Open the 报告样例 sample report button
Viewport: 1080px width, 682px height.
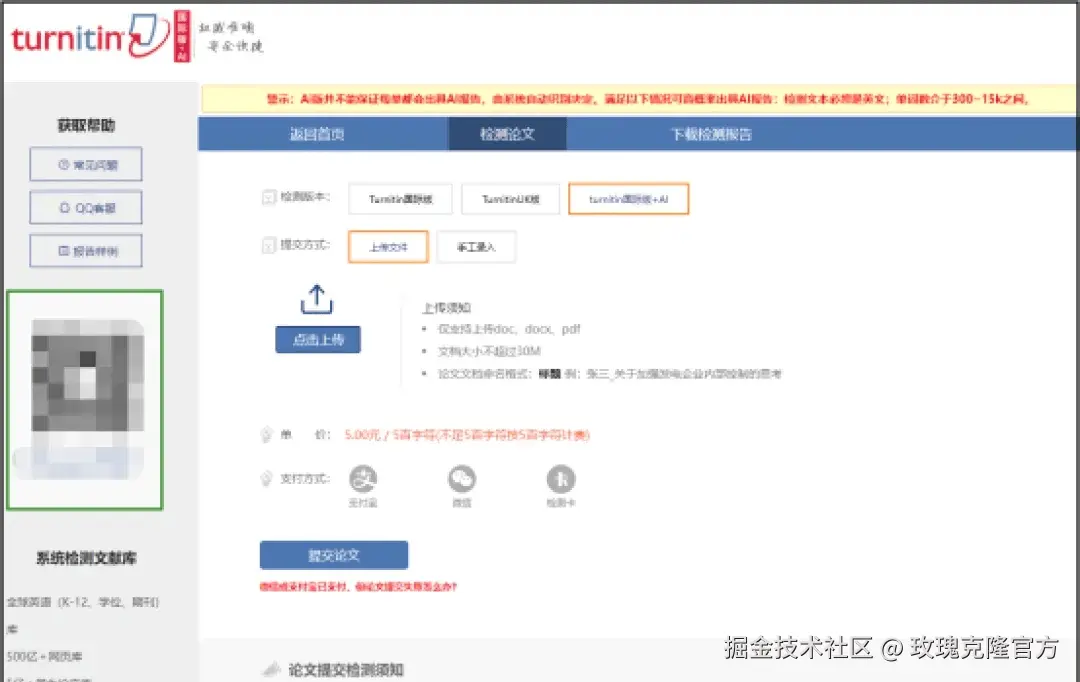coord(86,251)
